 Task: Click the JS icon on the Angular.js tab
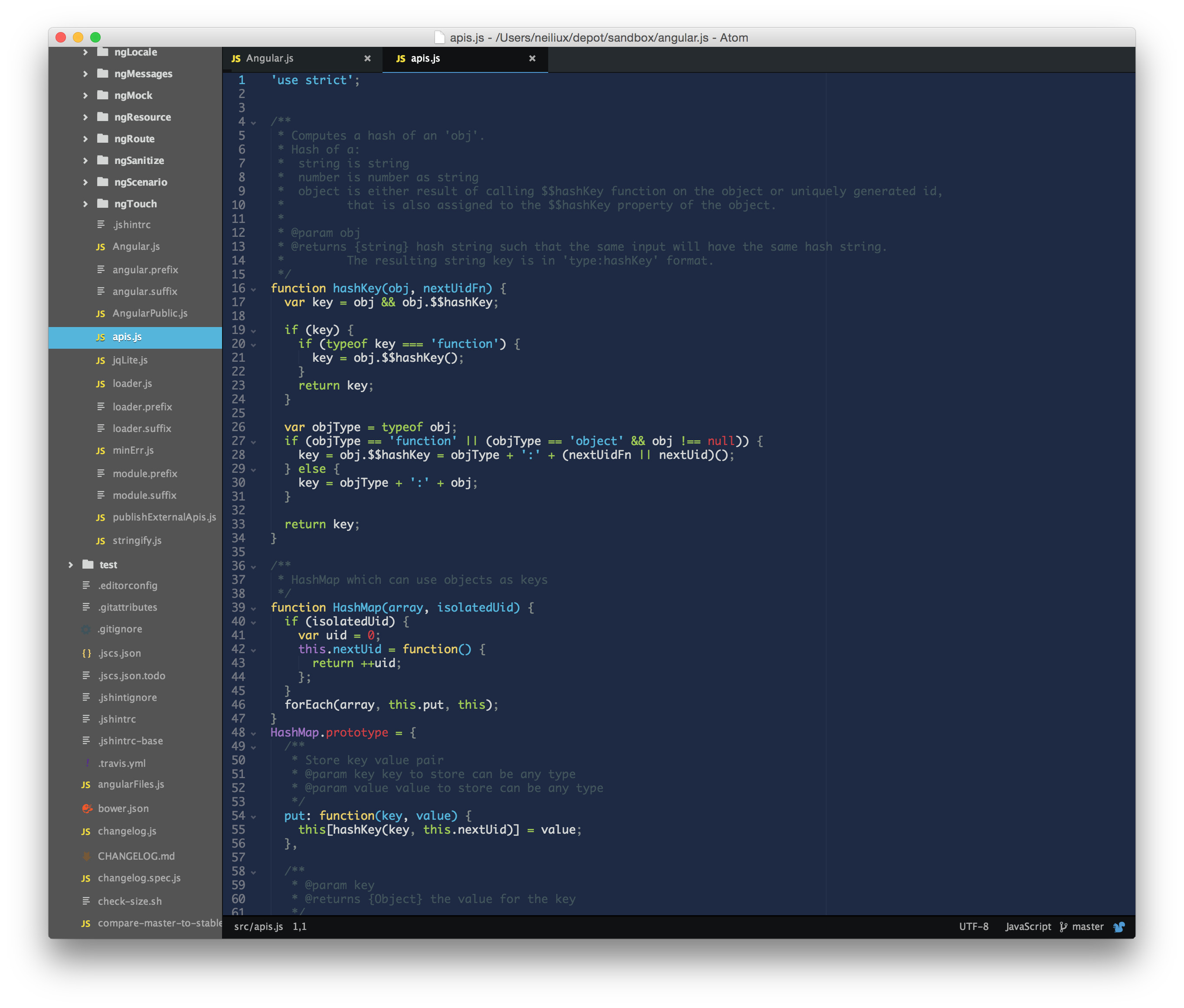[x=236, y=58]
